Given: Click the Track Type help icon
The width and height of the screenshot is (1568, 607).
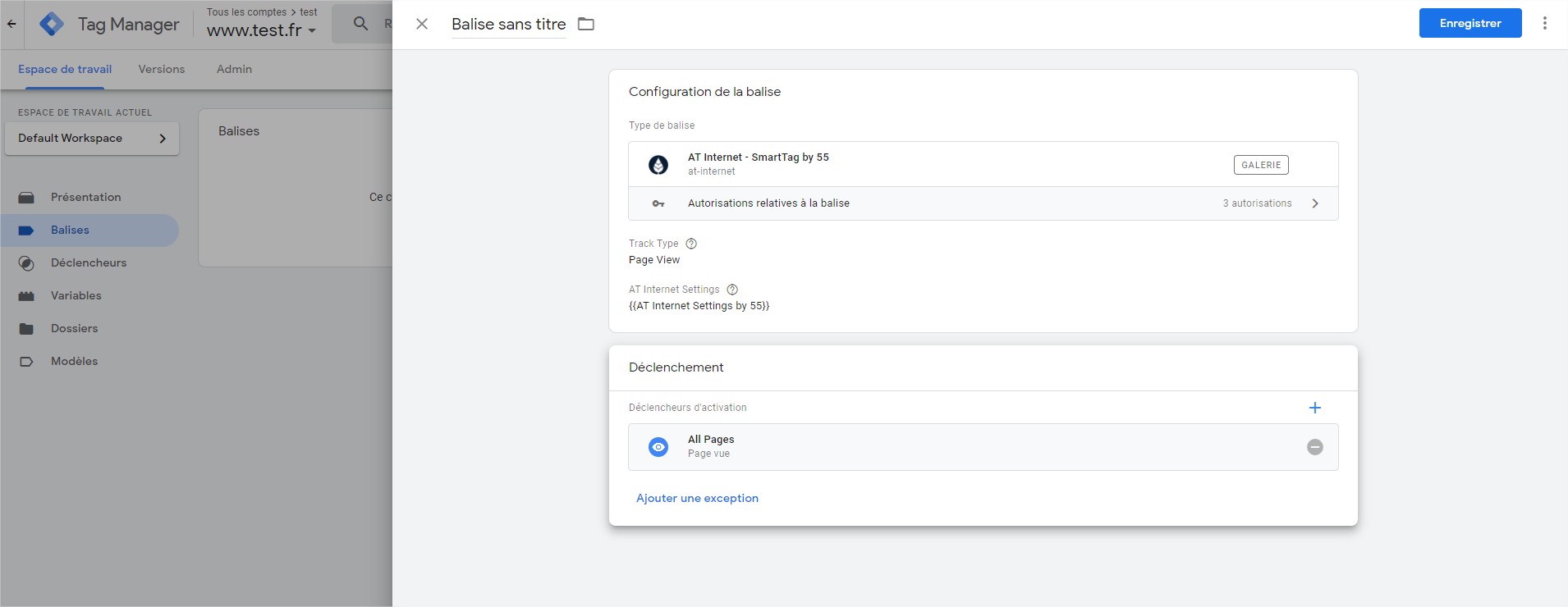Looking at the screenshot, I should [x=691, y=244].
